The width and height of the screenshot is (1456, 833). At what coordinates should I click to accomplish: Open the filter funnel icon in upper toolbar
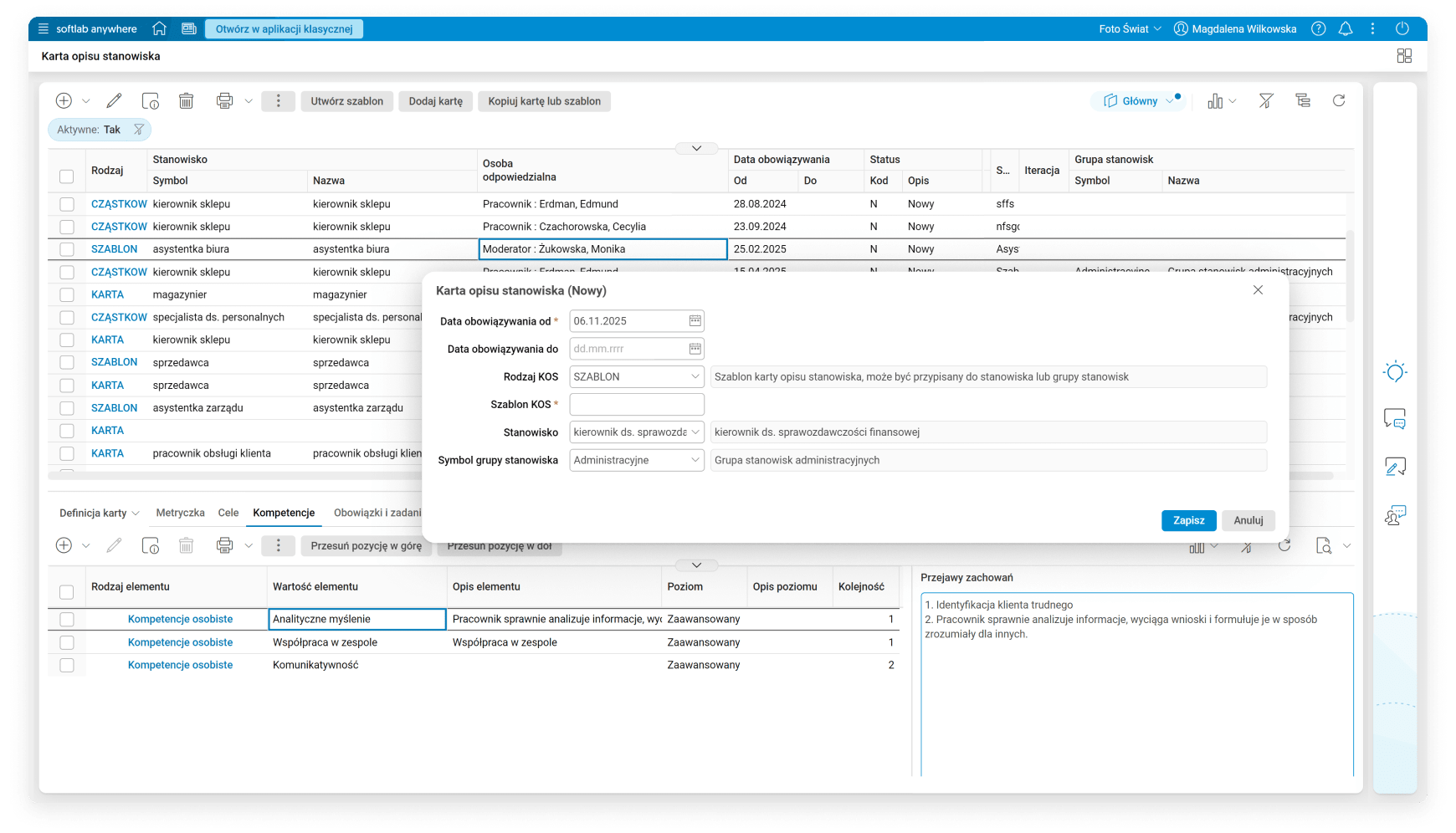[1266, 101]
